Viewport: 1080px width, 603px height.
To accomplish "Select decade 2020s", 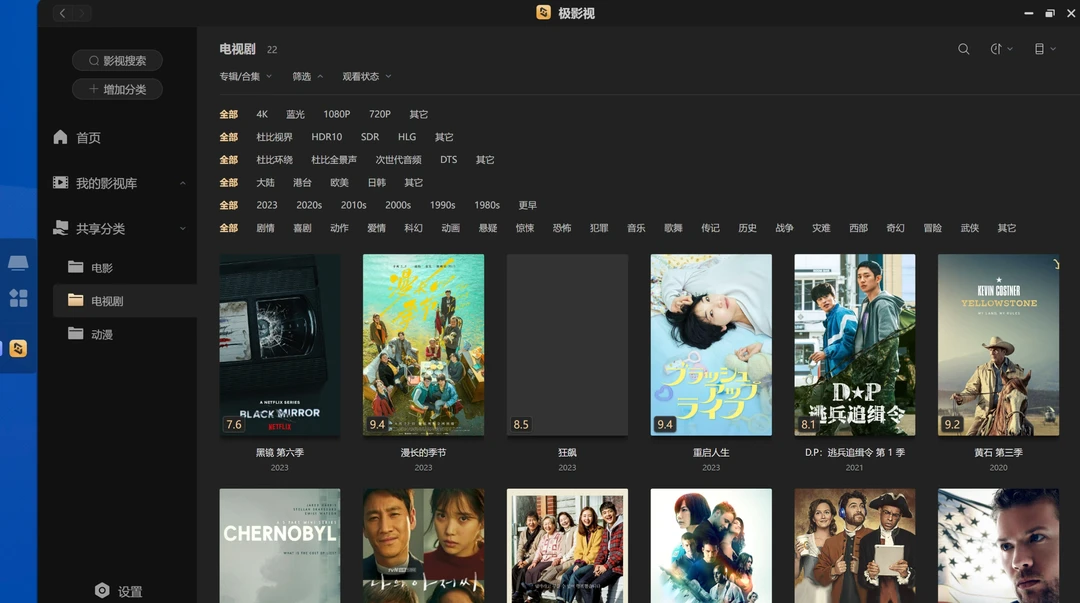I will click(x=309, y=205).
